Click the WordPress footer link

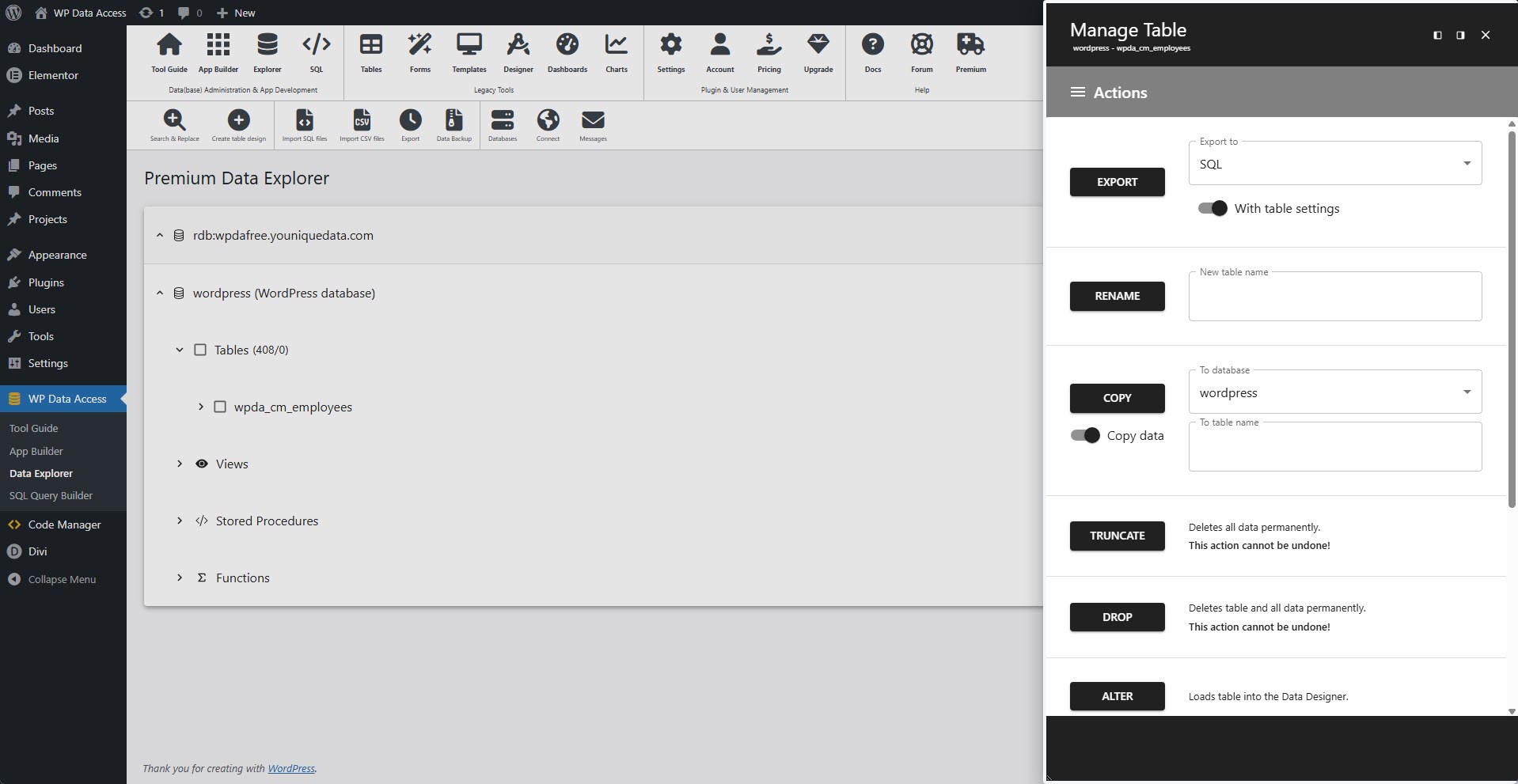(x=290, y=768)
